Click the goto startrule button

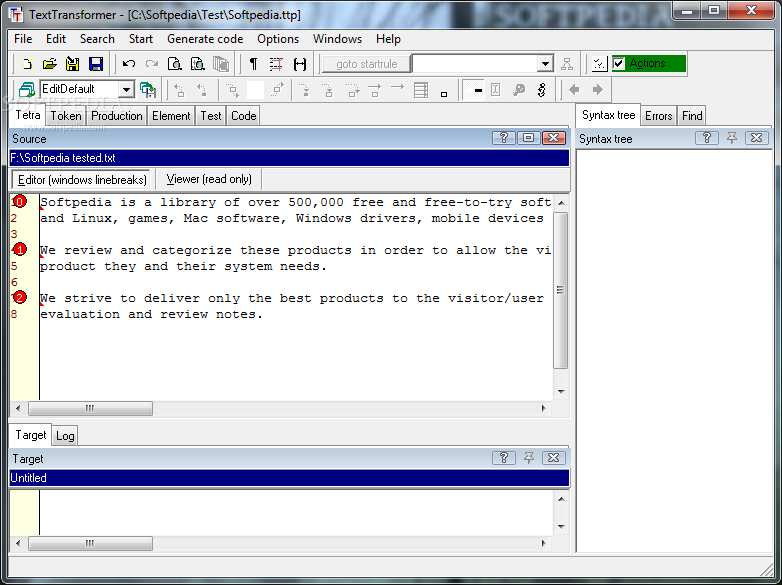click(x=367, y=64)
